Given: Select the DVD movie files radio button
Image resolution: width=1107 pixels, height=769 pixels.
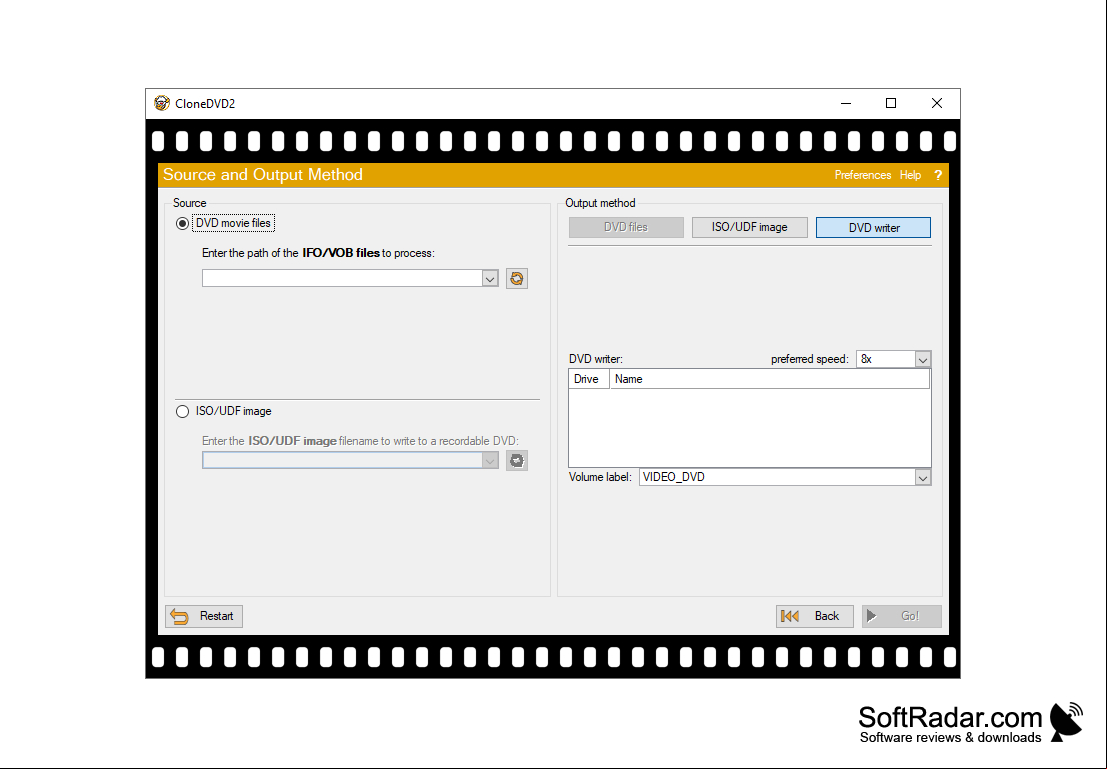Looking at the screenshot, I should (182, 223).
